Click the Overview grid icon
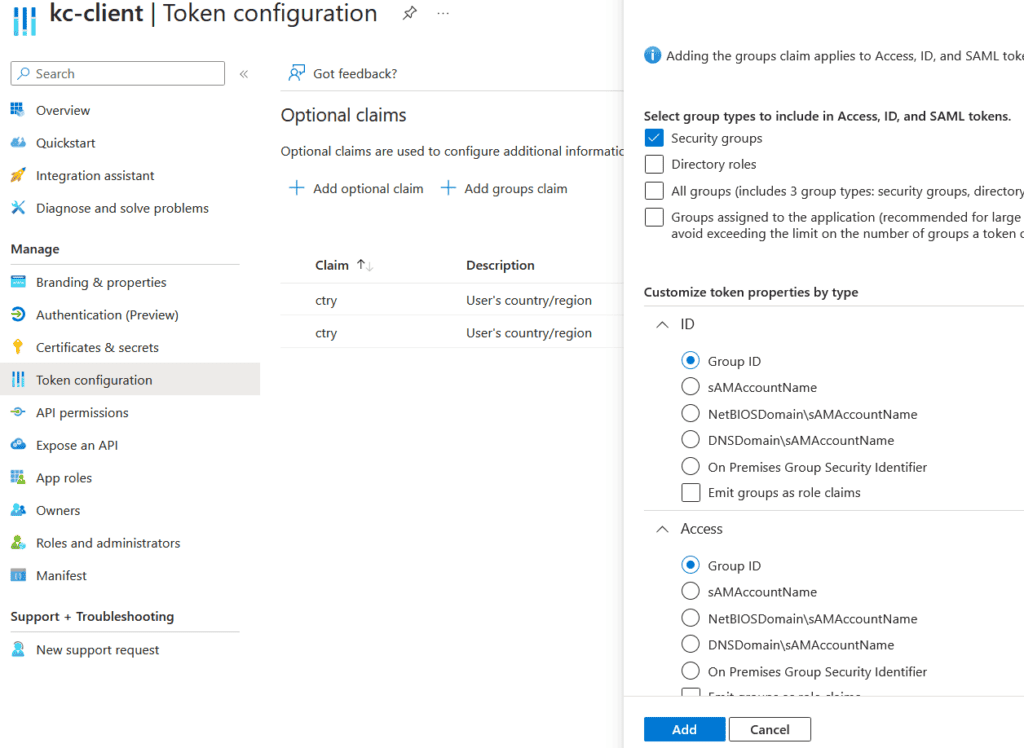1024x748 pixels. [x=18, y=110]
